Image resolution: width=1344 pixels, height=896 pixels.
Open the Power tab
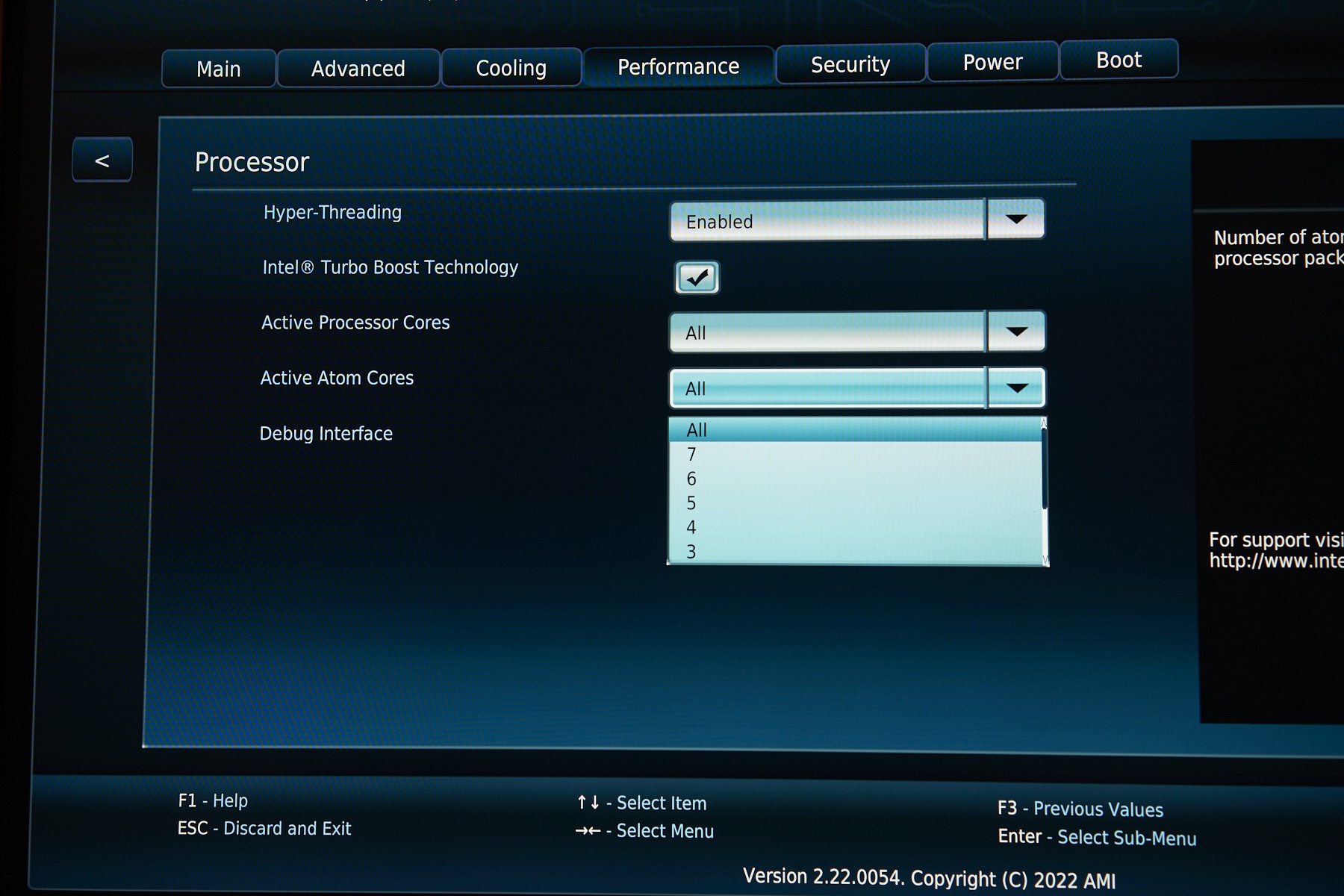(x=992, y=62)
